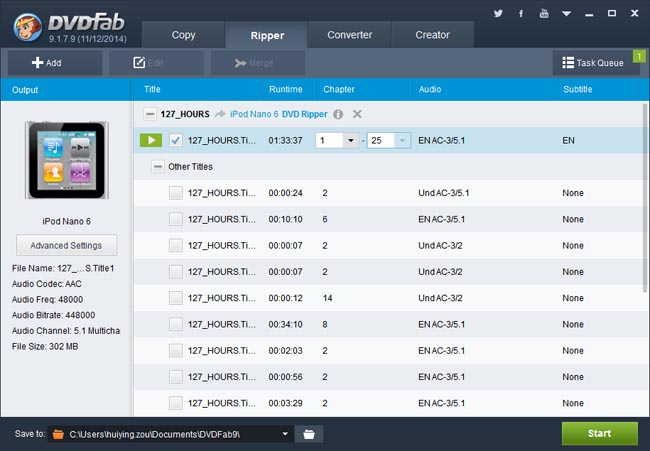Screen dimensions: 650x451
Task: Click the runtime 01:33:37
Action: (285, 141)
